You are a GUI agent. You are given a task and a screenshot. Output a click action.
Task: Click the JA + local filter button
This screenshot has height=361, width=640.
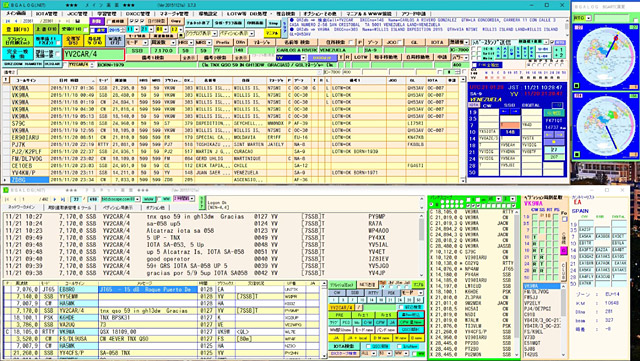(358, 338)
